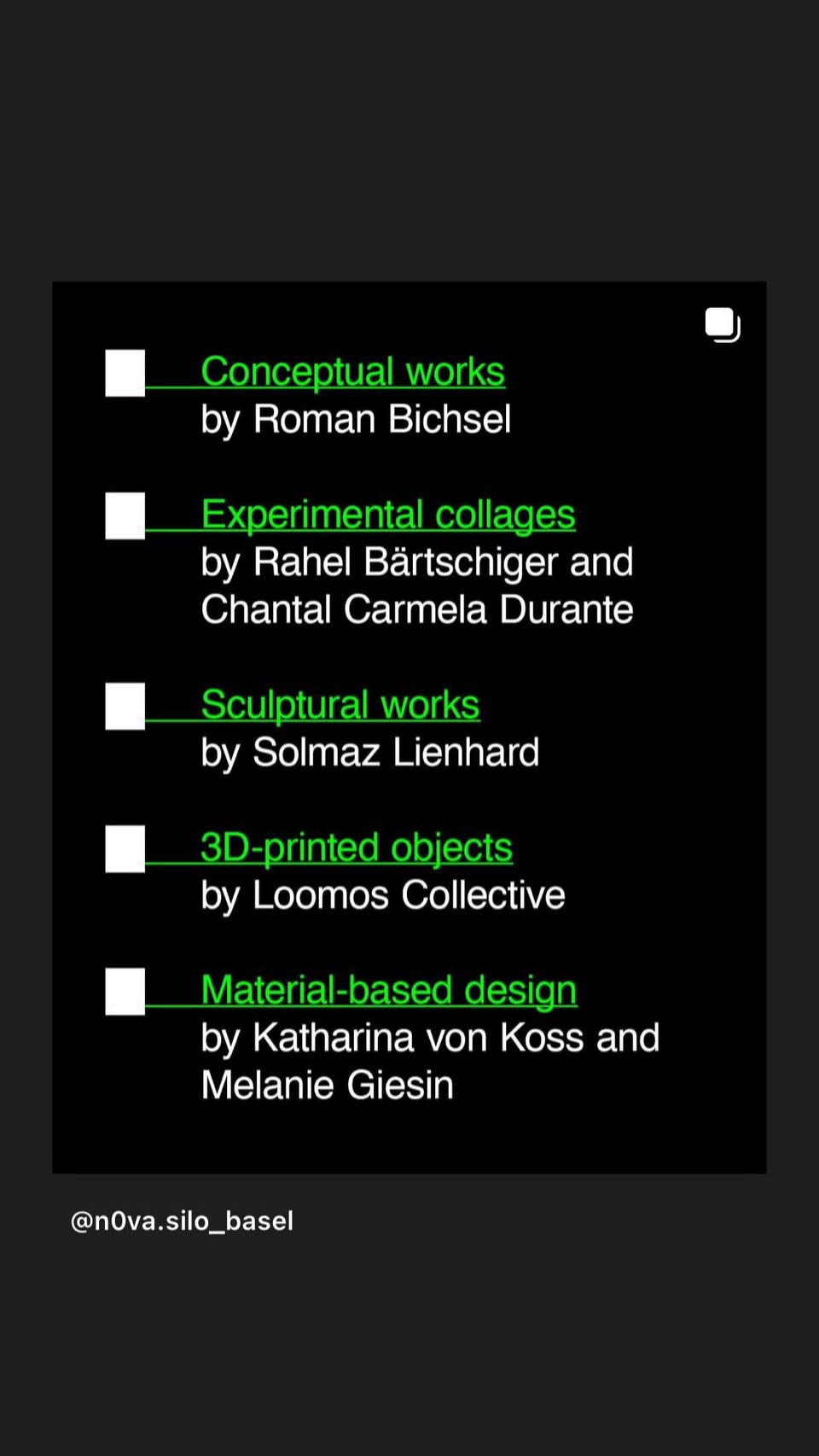Toggle the box beside Sculptural works
This screenshot has height=1456, width=819.
point(125,706)
